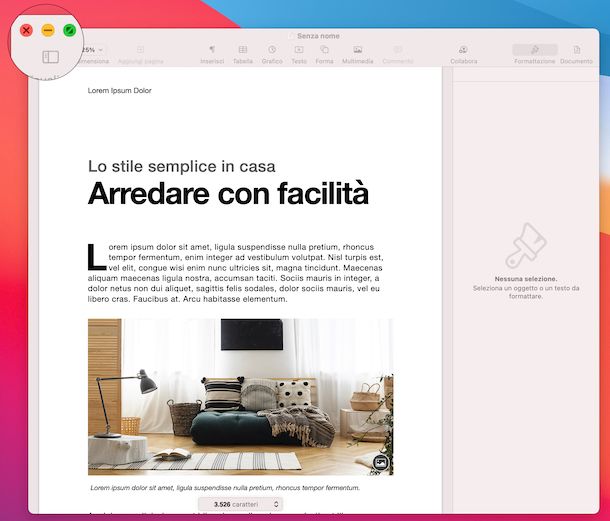Open the character count popup showing 3.526 caratteri
Screen dimensions: 610x521
(x=240, y=504)
